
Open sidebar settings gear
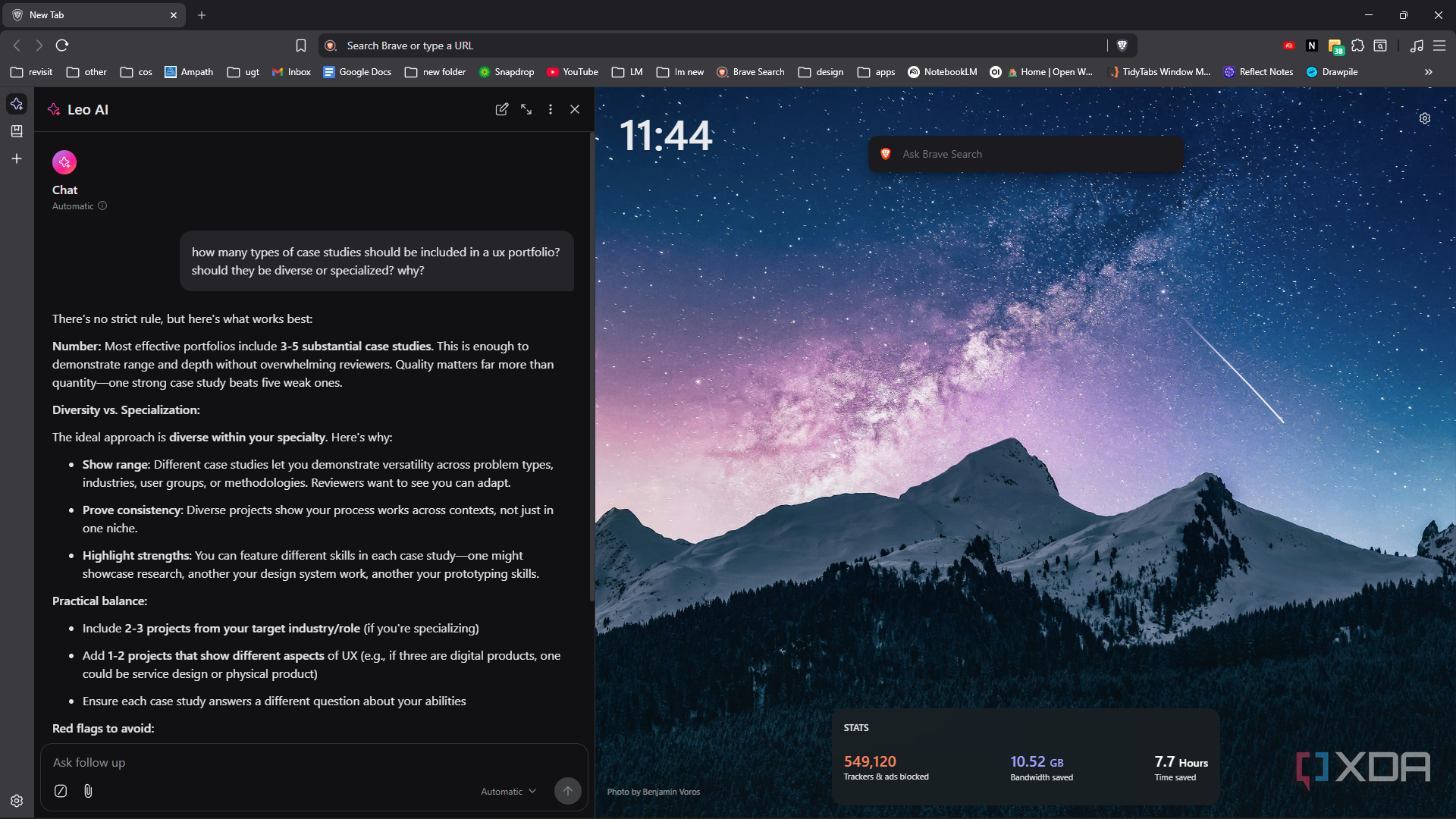coord(17,801)
